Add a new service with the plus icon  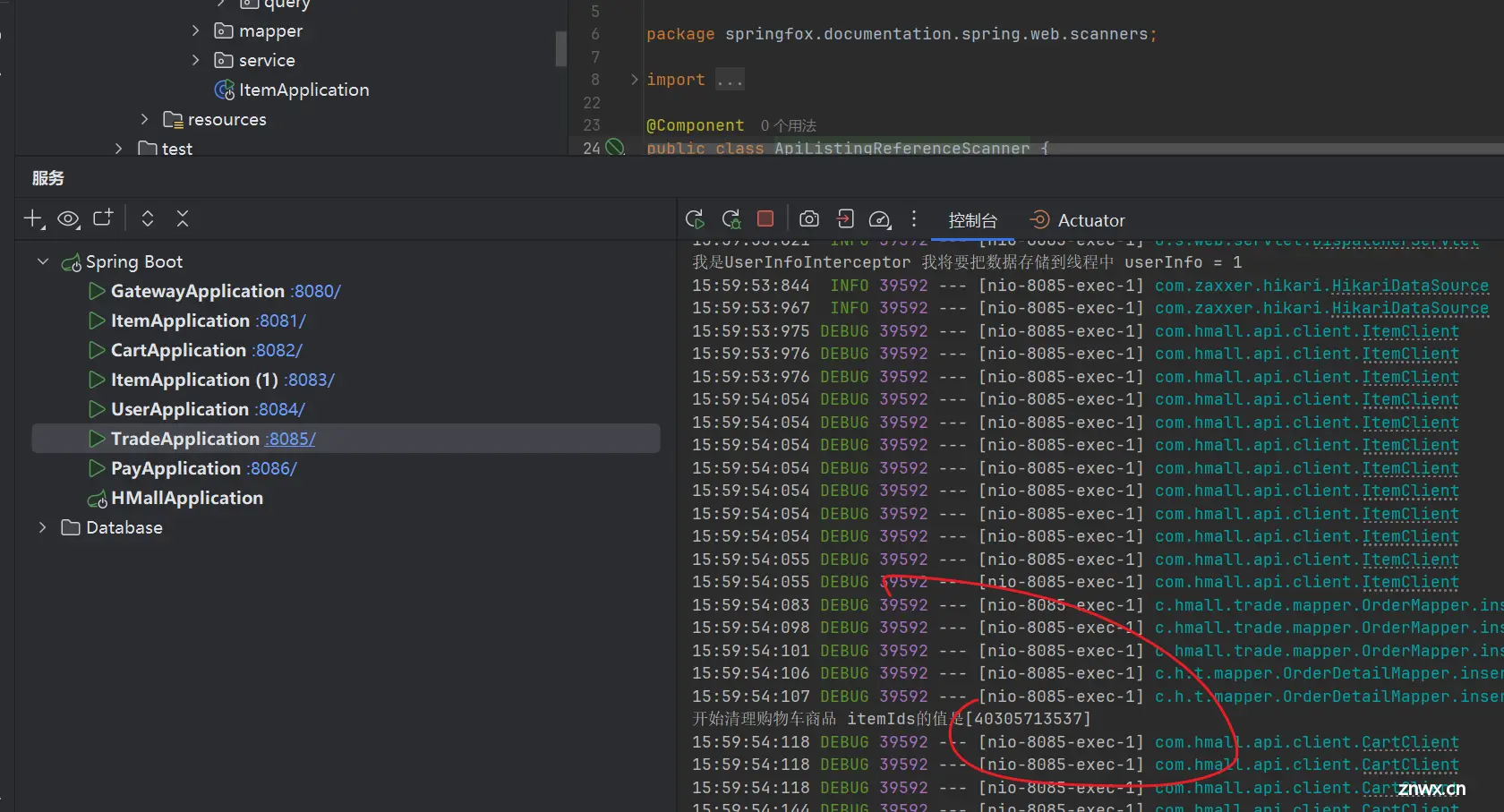pos(34,218)
